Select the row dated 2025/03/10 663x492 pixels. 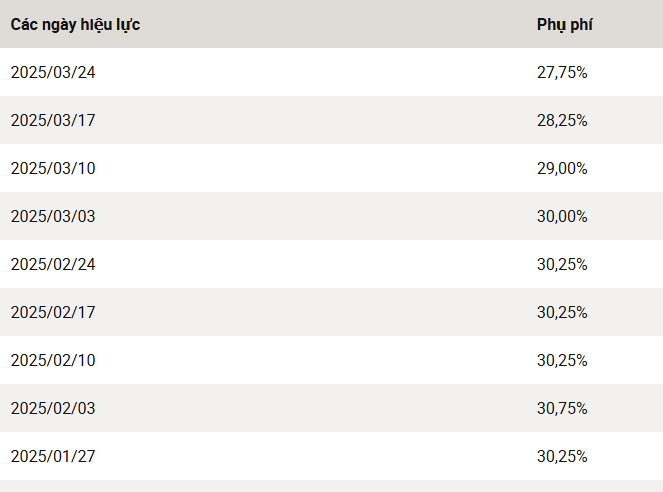pyautogui.click(x=332, y=168)
